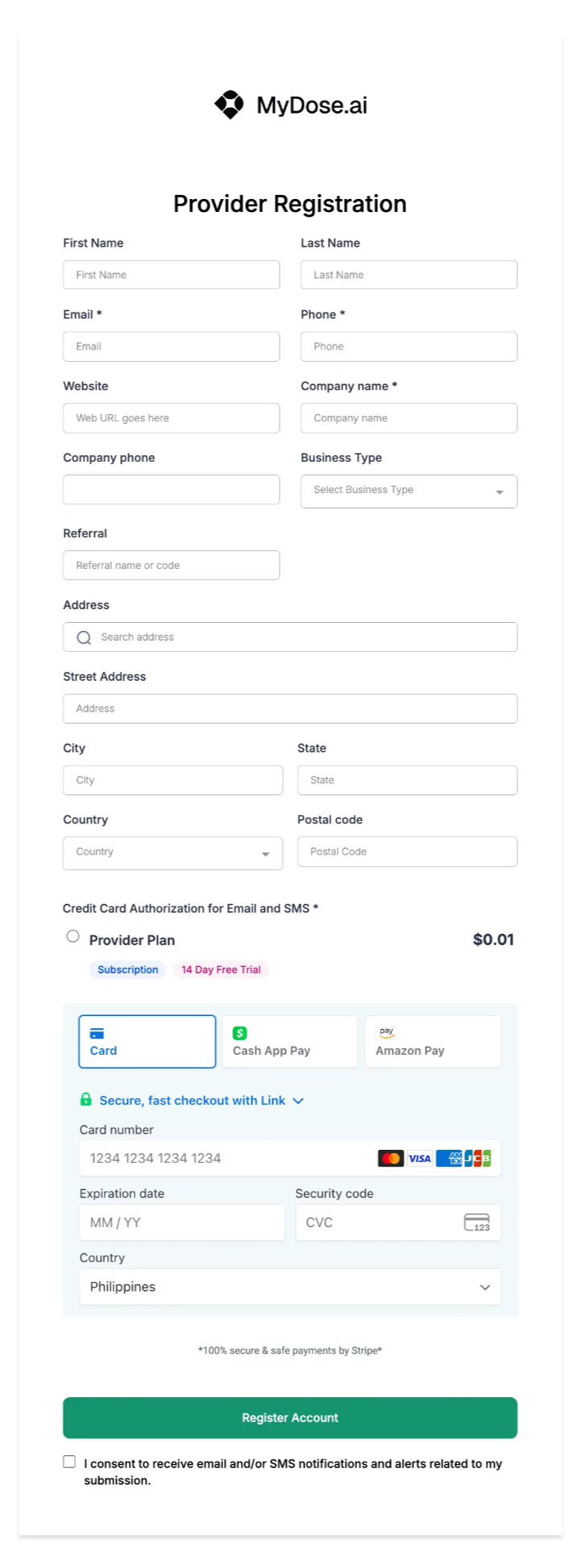Click the American Express logo

449,1159
